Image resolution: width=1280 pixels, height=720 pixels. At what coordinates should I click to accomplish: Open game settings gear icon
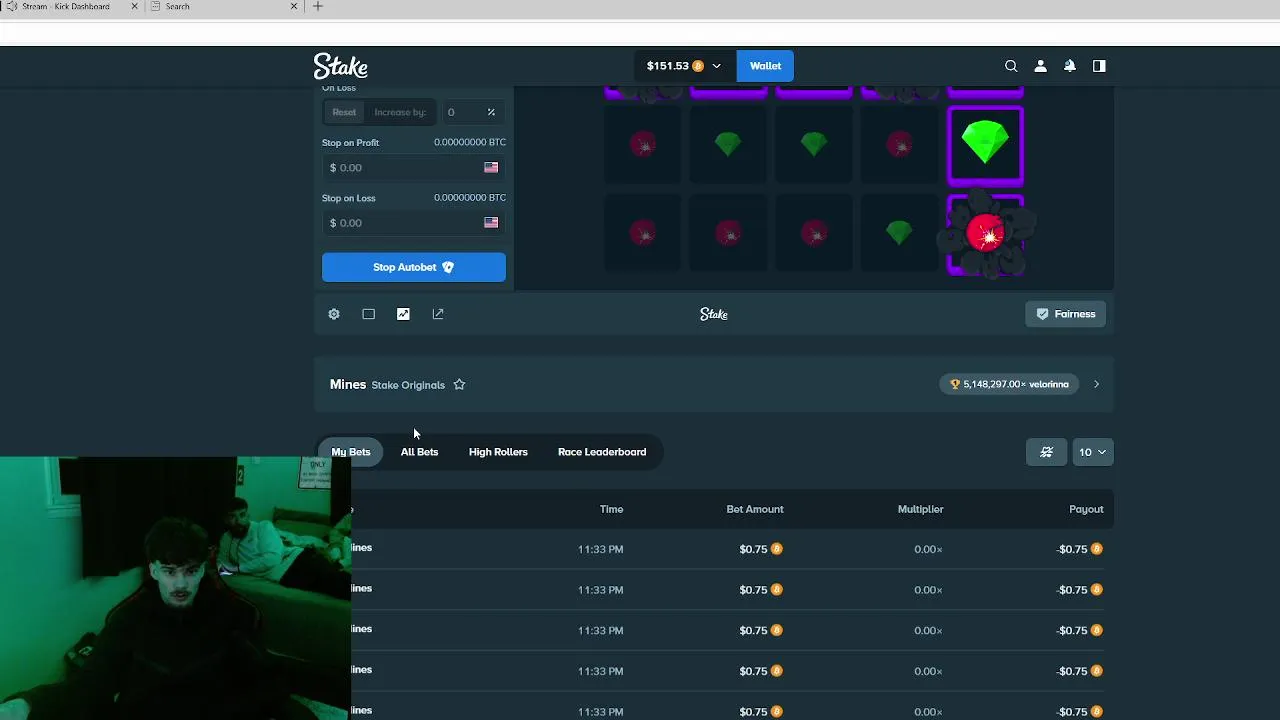tap(334, 314)
